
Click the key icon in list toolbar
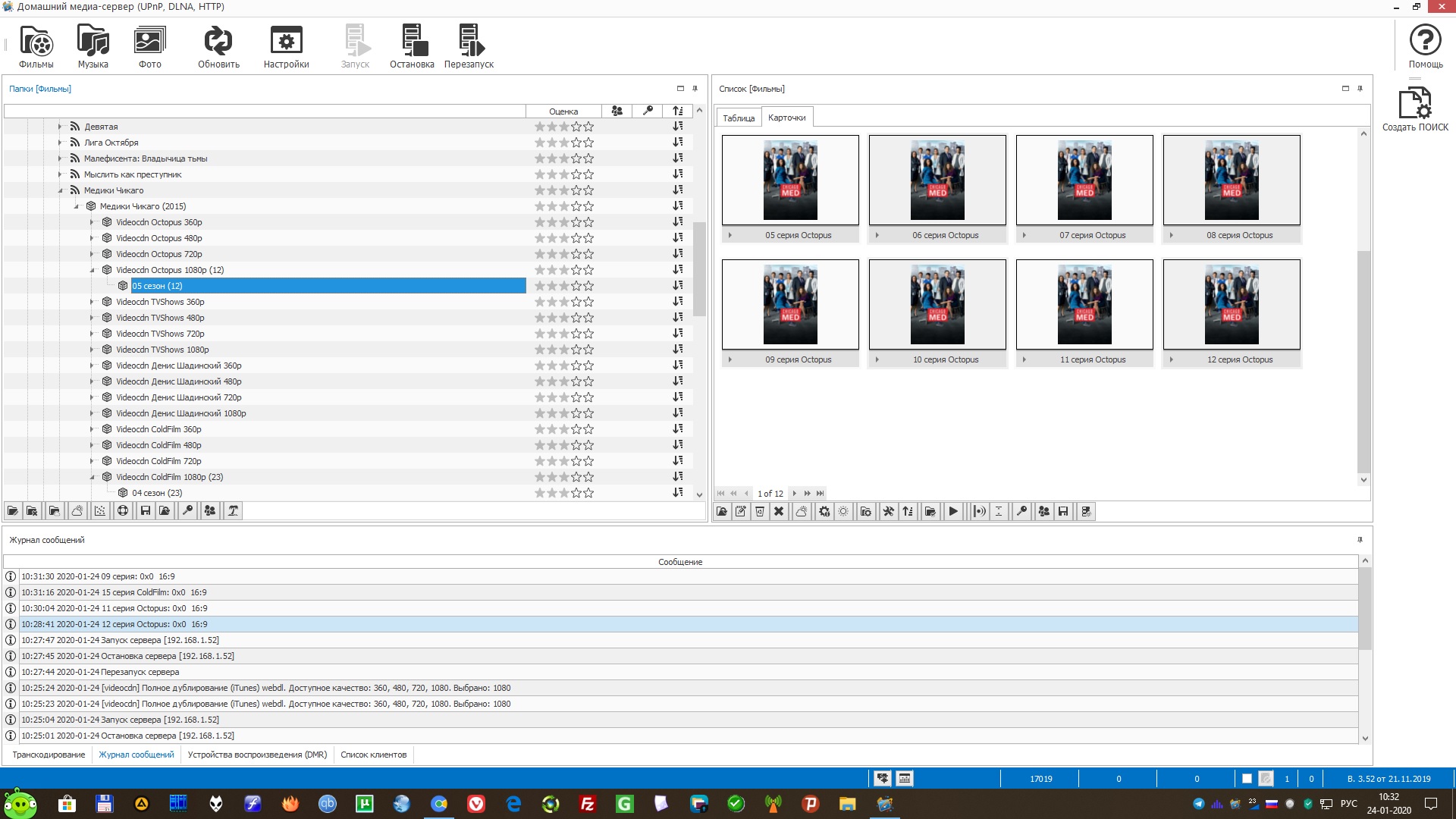[1021, 512]
